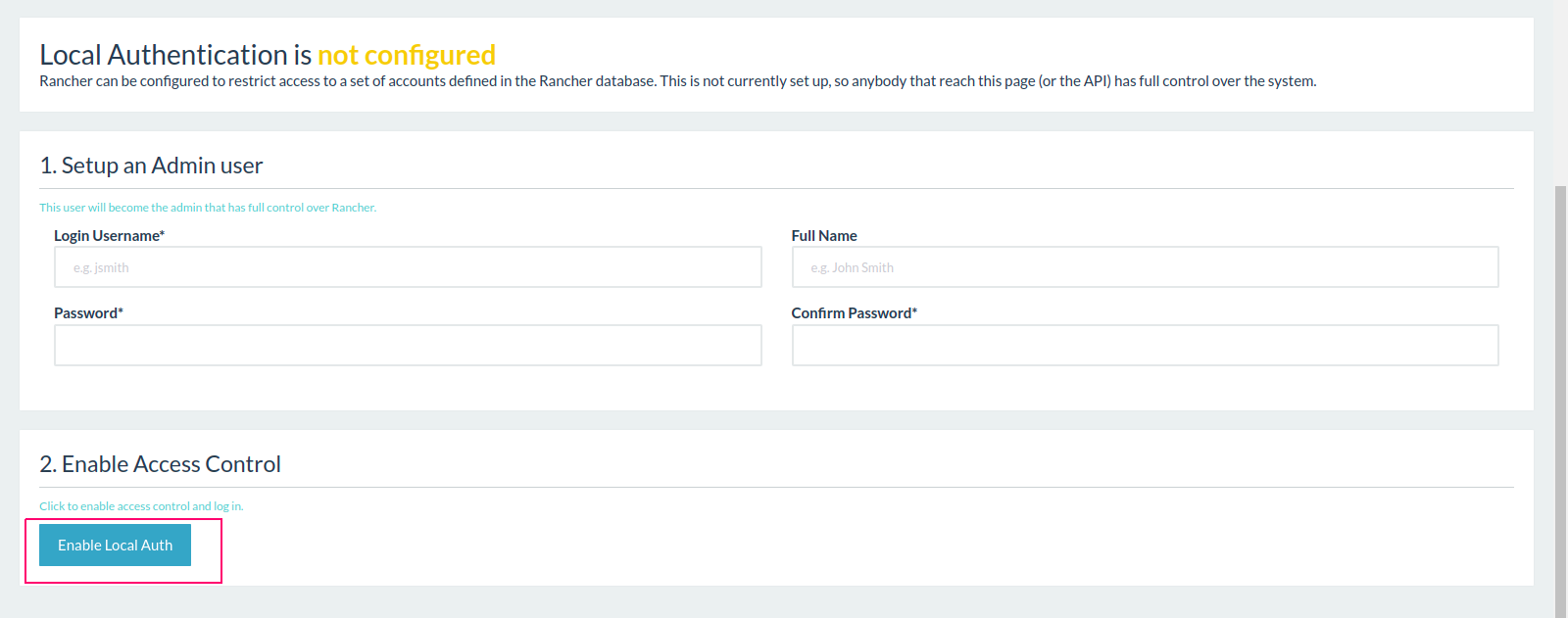Click the scrollbar track above the thumb
This screenshot has width=1568, height=618.
[1560, 93]
